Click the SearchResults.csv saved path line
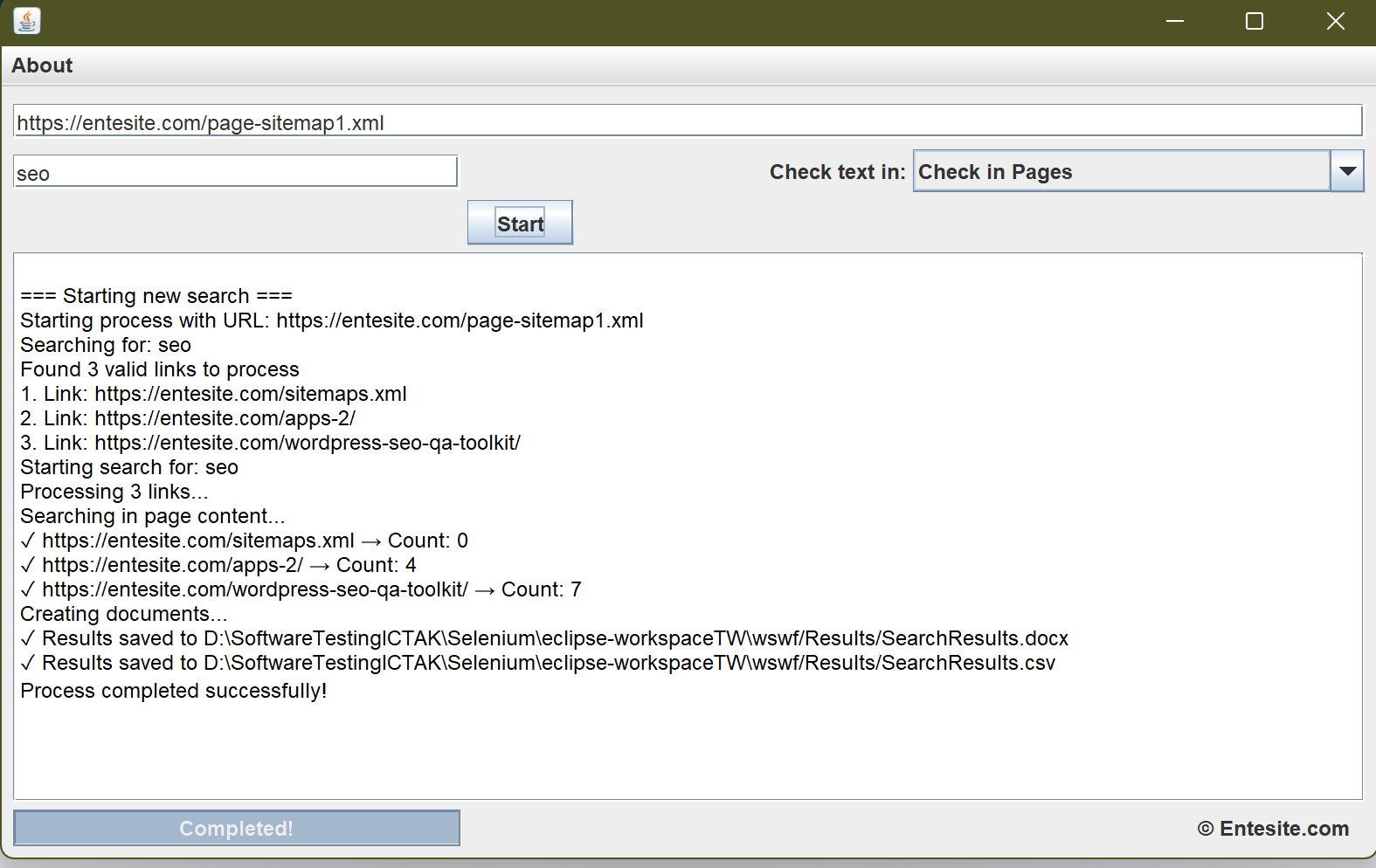The image size is (1376, 868). coord(537,663)
